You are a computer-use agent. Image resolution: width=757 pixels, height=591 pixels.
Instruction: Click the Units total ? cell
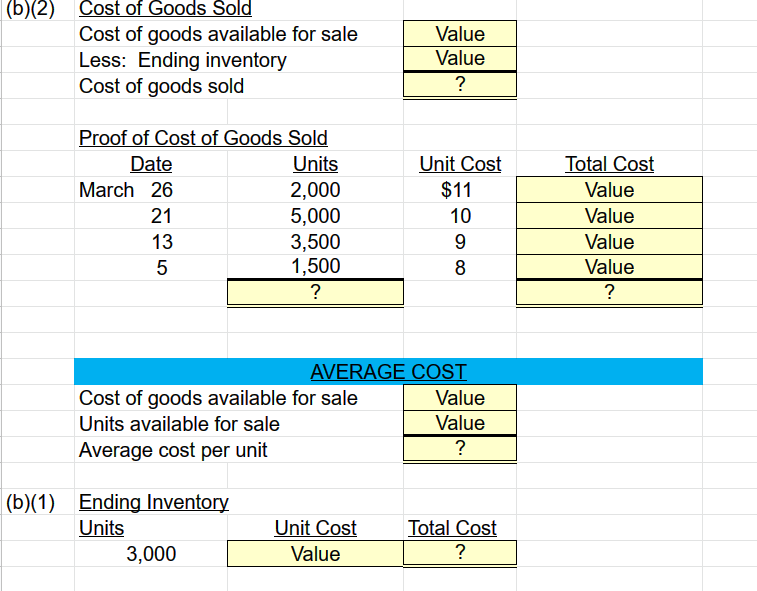[x=315, y=293]
